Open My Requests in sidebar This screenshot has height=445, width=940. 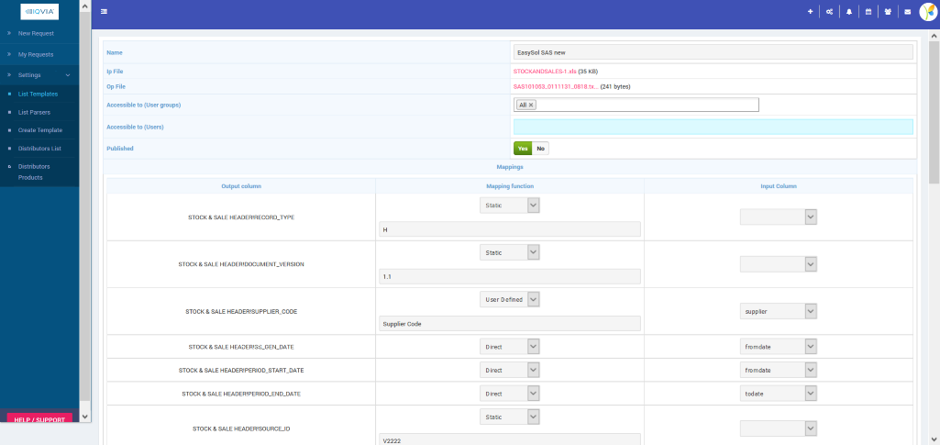point(36,55)
